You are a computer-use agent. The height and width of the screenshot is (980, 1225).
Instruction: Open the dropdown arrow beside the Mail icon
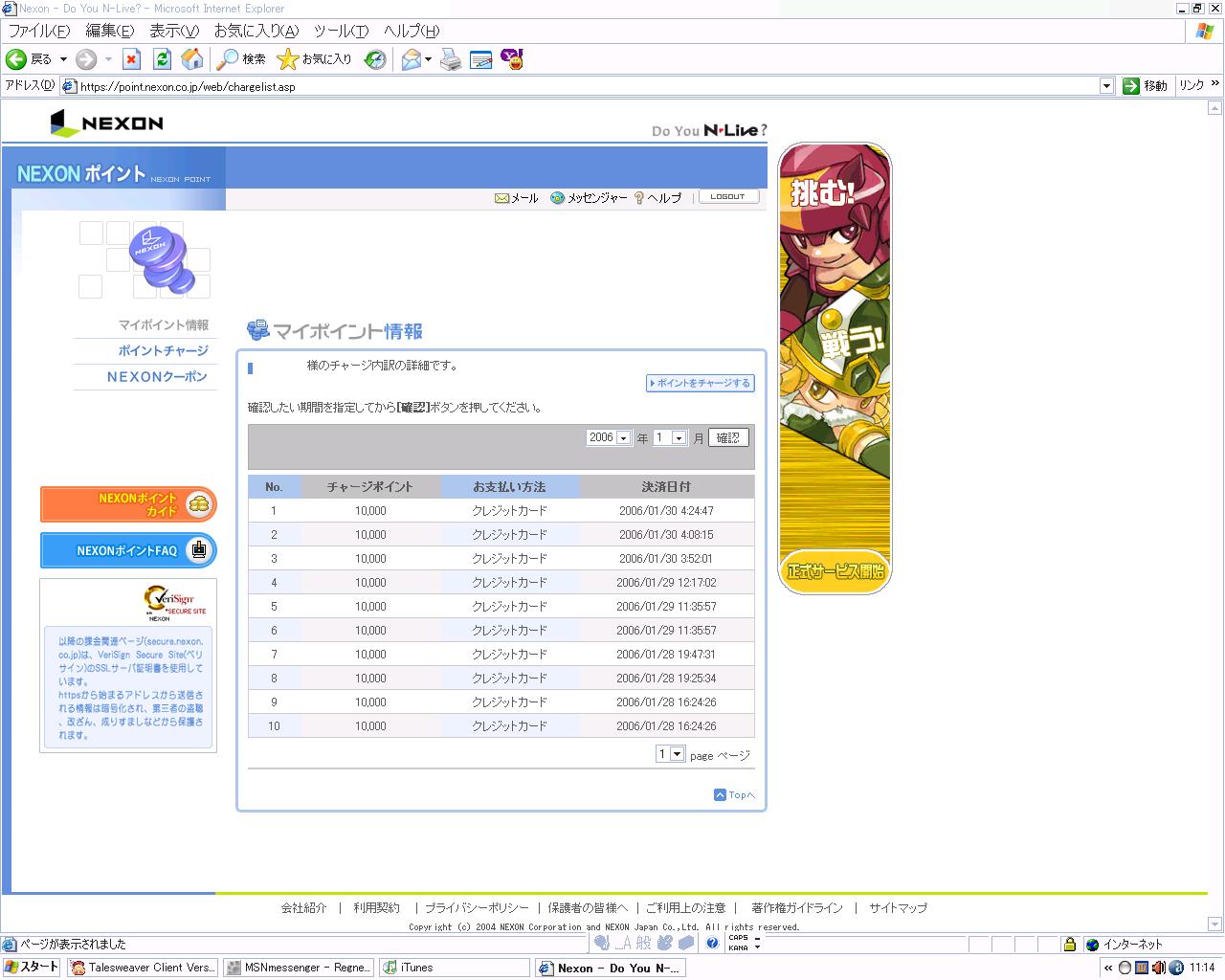coord(428,59)
